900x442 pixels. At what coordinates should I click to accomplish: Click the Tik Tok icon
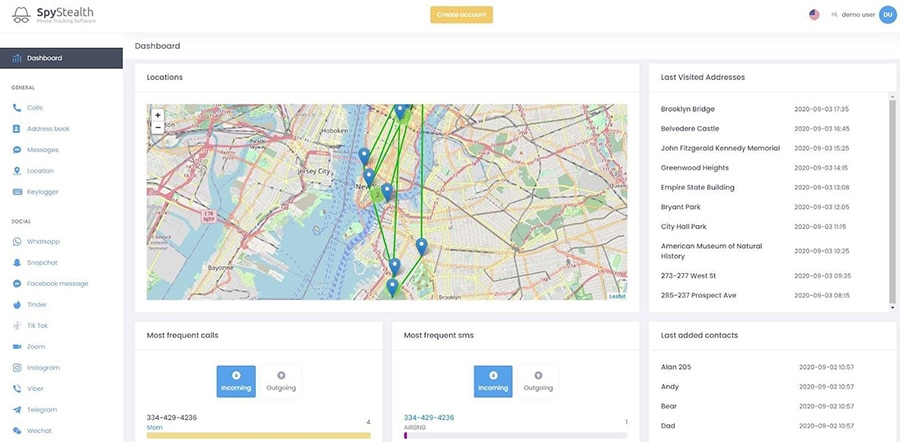click(x=17, y=325)
